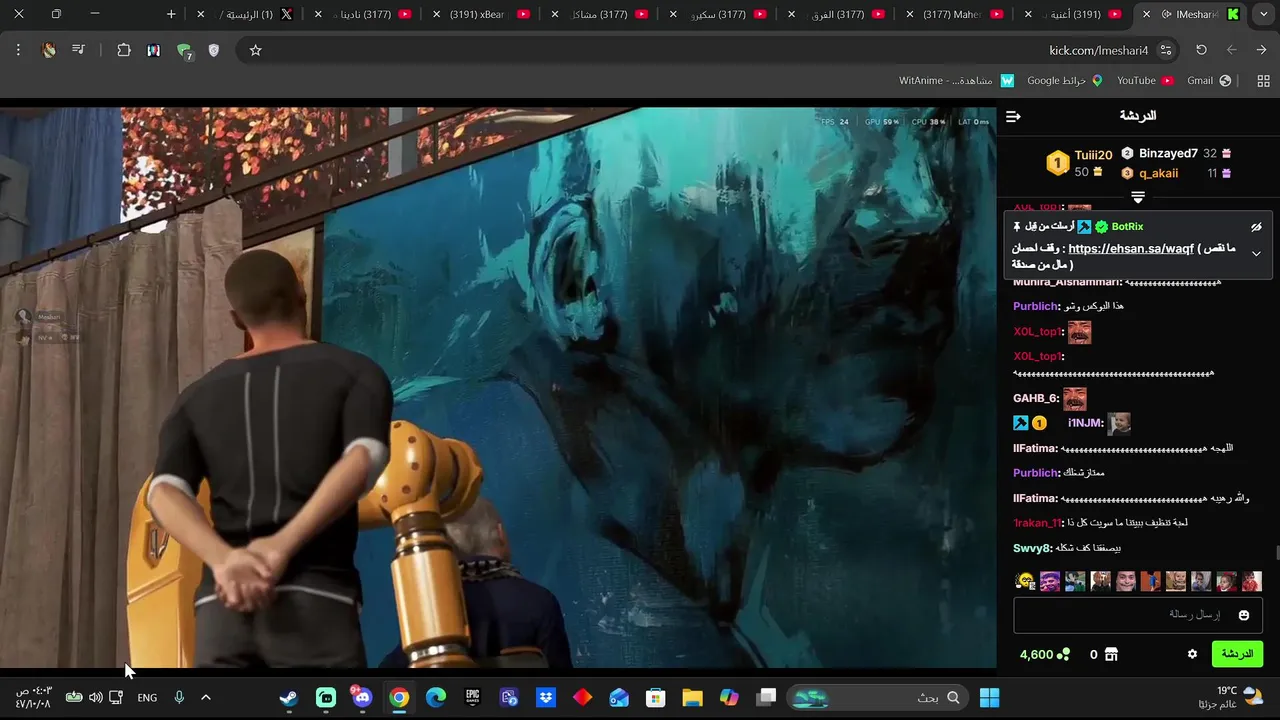This screenshot has width=1280, height=720.
Task: Switch to the IMeshari Kick tab
Action: pos(1192,14)
